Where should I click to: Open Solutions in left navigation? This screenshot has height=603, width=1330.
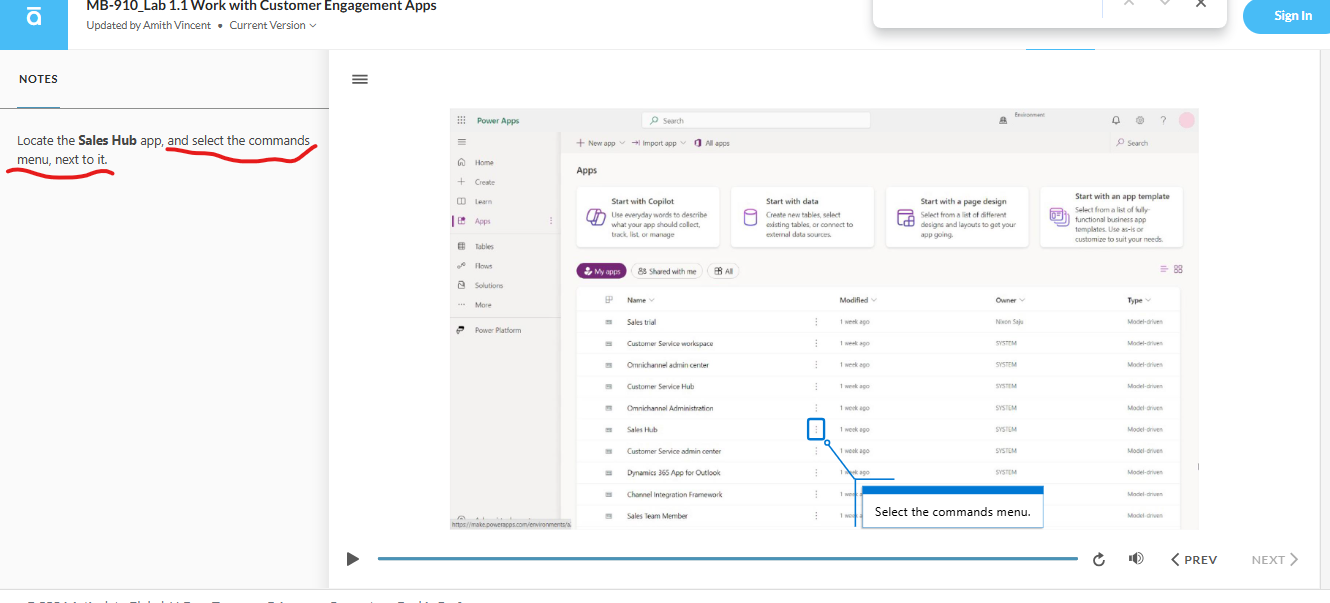pos(489,285)
